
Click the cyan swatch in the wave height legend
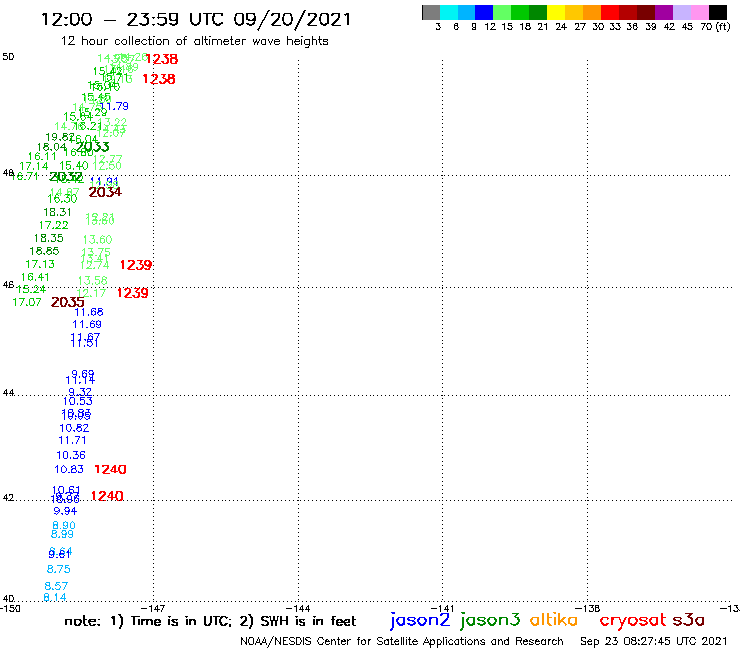coord(449,12)
